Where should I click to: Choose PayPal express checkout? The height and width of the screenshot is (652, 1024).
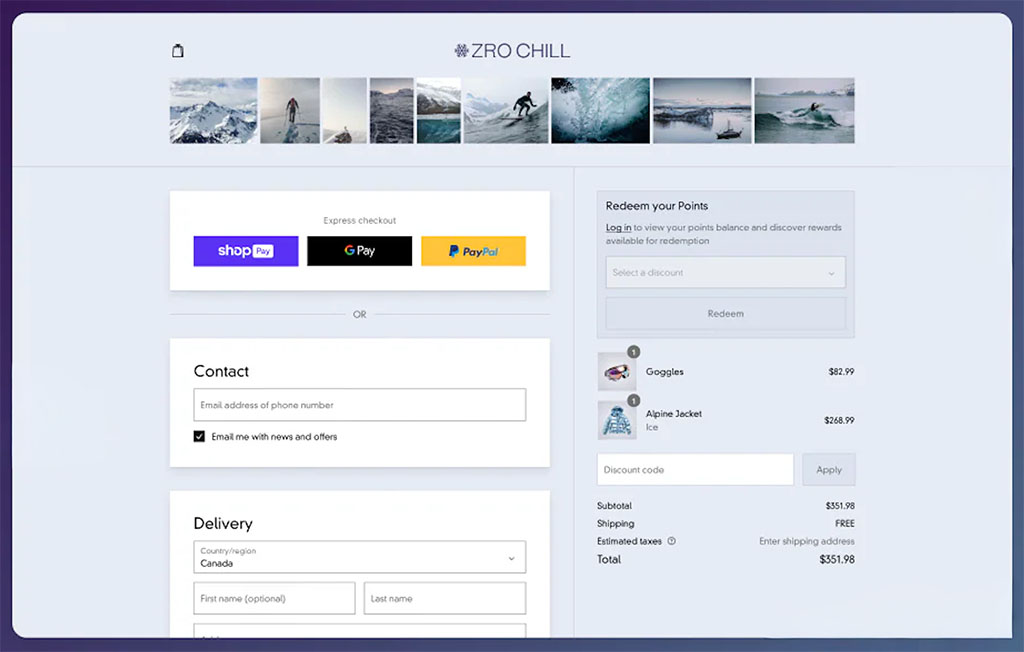pyautogui.click(x=473, y=251)
